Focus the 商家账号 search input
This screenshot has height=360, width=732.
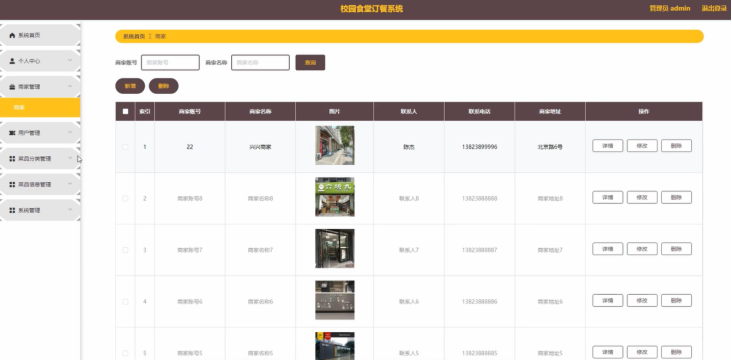[x=170, y=63]
